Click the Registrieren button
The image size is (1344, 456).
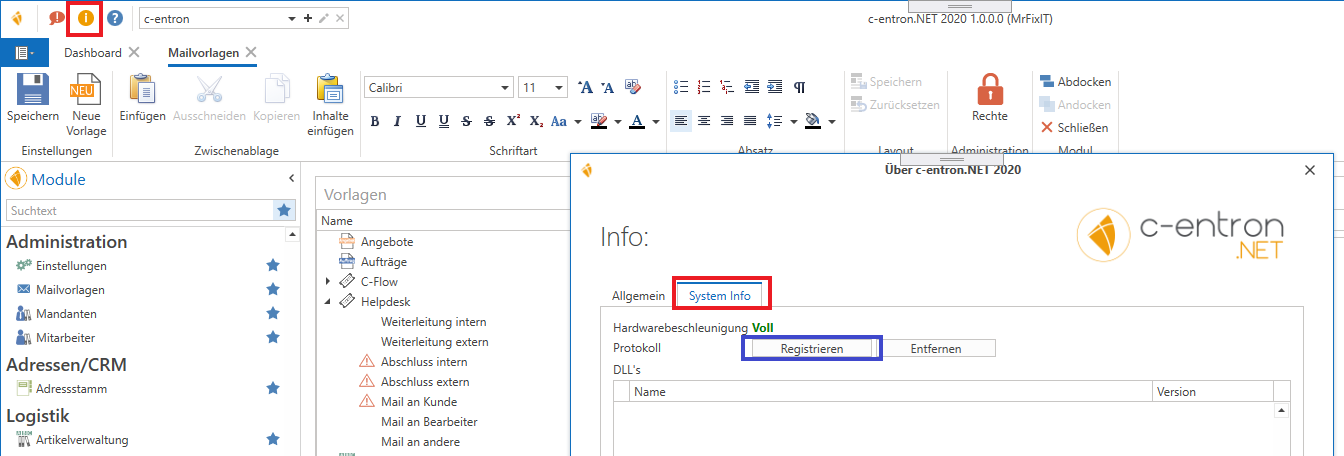811,348
